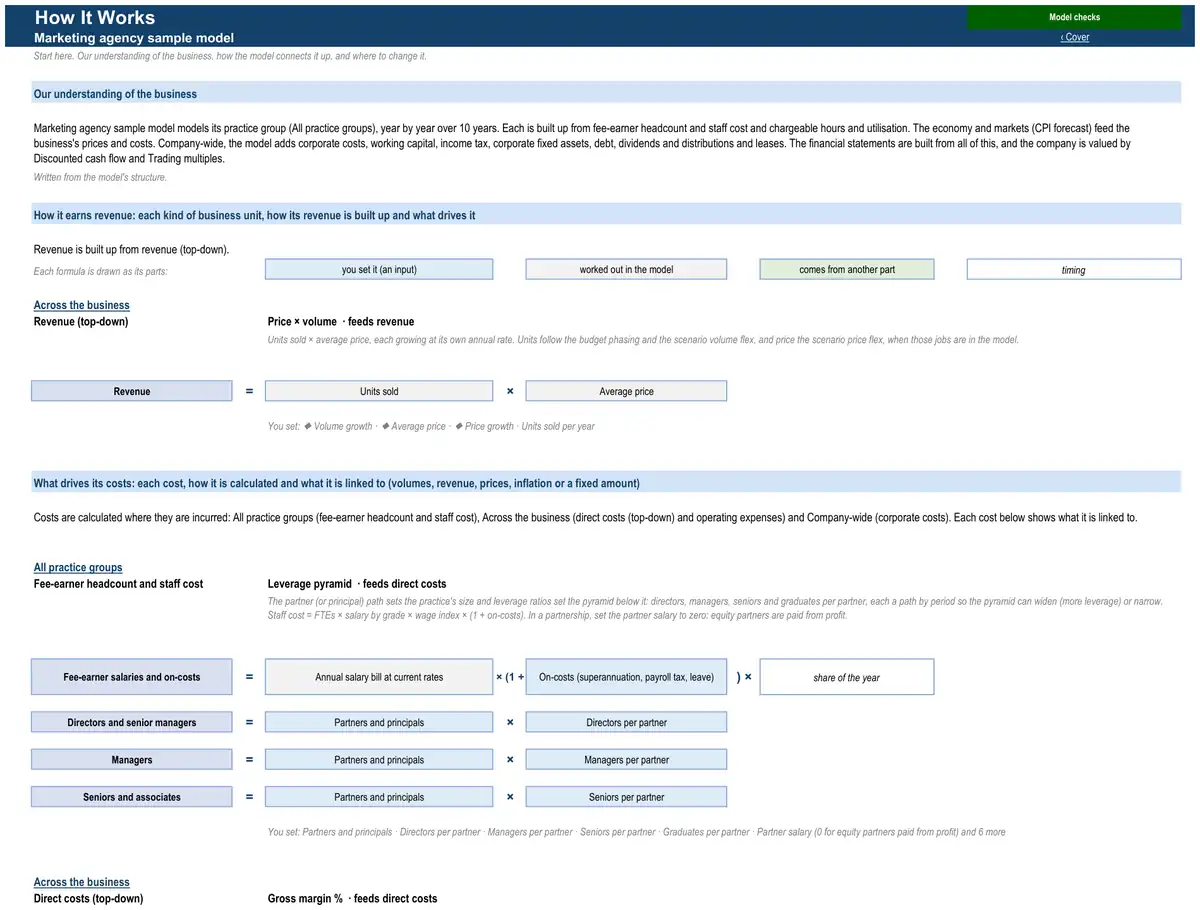This screenshot has height=910, width=1200.
Task: Select Annual salary bill at current rates
Action: point(379,677)
